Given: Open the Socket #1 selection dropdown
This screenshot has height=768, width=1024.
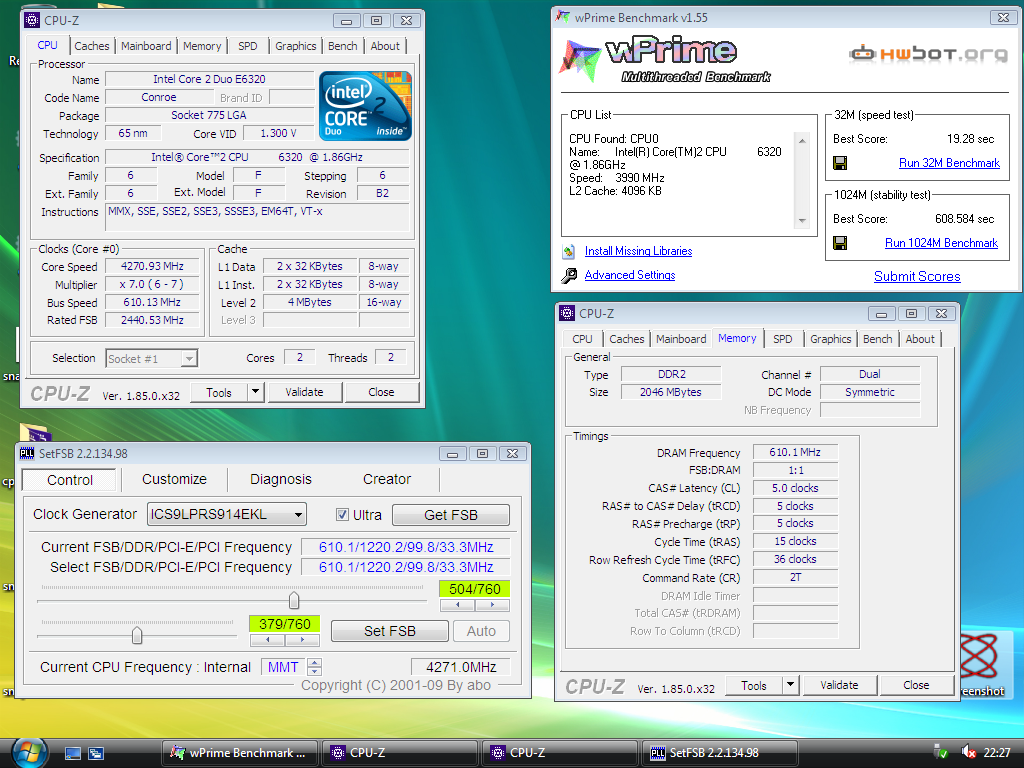Looking at the screenshot, I should 189,359.
